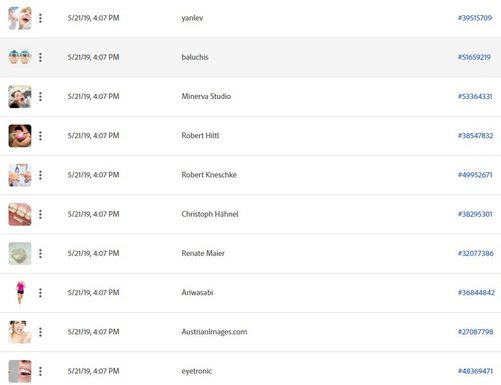501x385 pixels.
Task: Open asset link #39515709
Action: pos(475,18)
